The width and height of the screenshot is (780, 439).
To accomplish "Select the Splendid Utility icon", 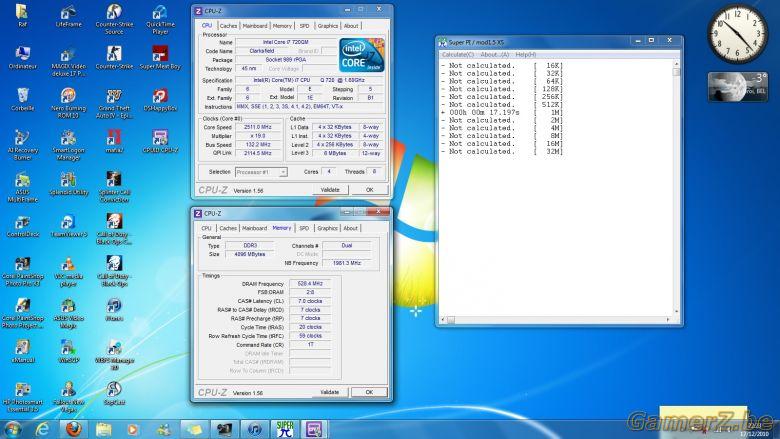I will (x=68, y=183).
